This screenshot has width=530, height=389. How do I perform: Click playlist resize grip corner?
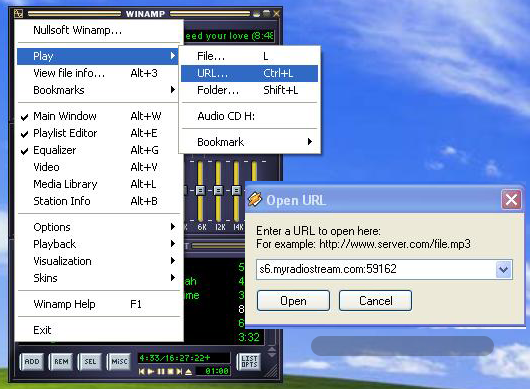pos(271,371)
